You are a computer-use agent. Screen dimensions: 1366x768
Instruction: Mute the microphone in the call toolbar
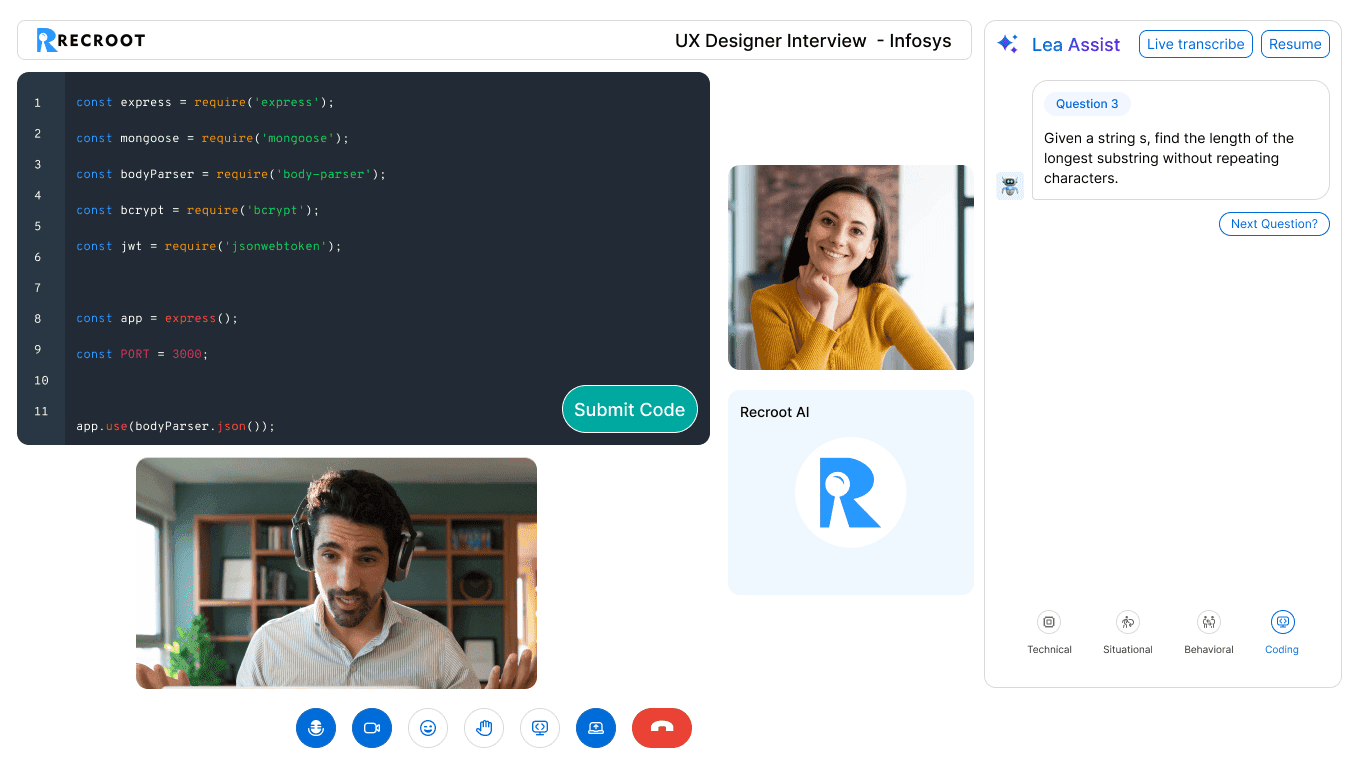[x=316, y=728]
